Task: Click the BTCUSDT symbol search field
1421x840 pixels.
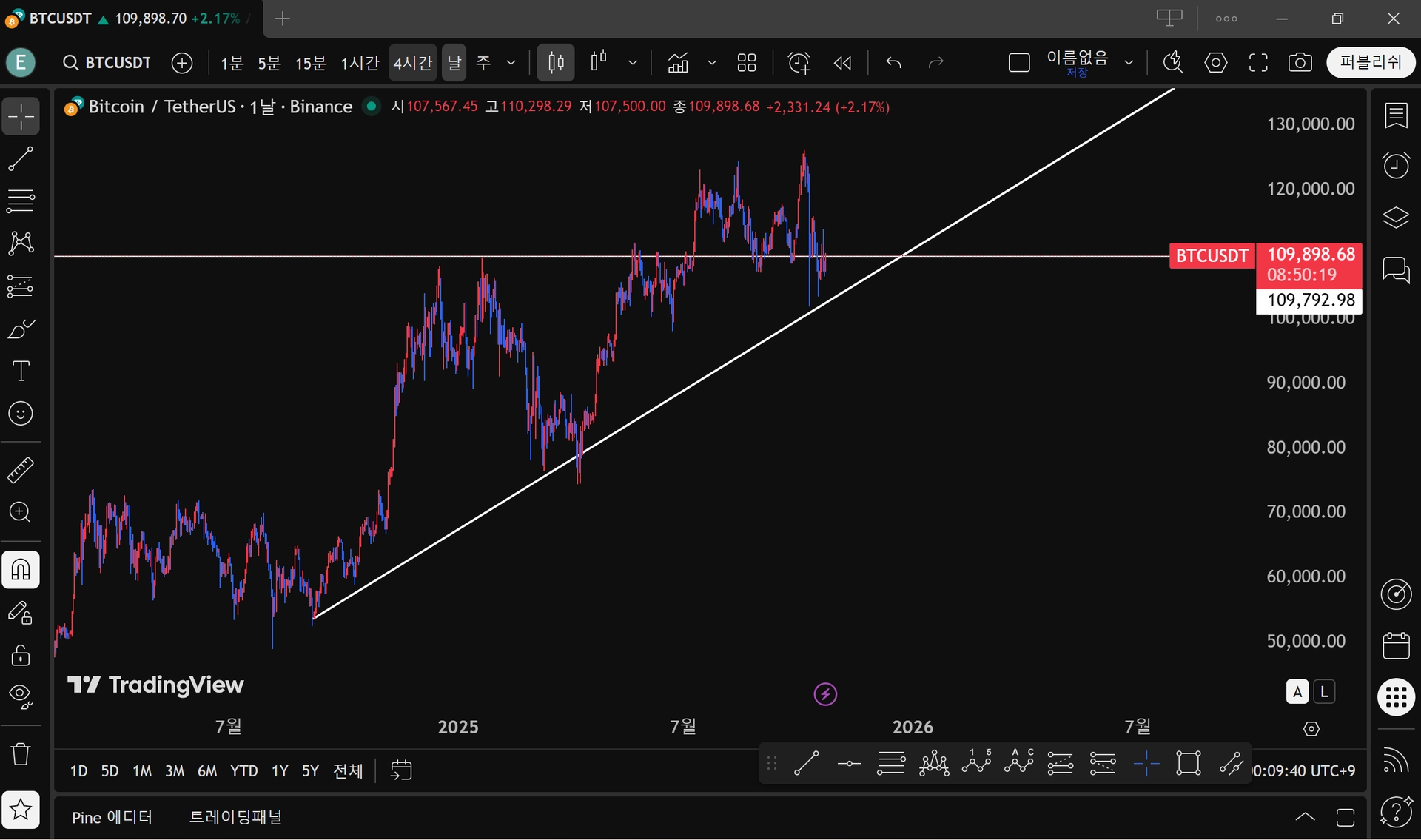Action: [x=107, y=63]
